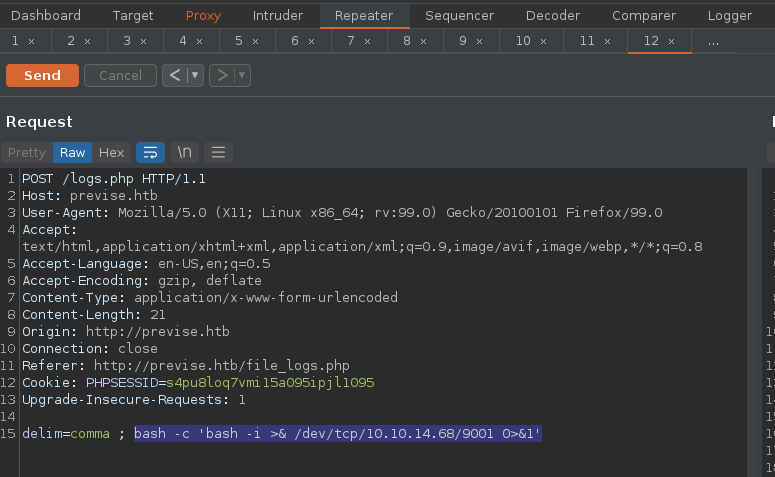Click the Cancel button
This screenshot has height=477, width=775.
(x=120, y=76)
